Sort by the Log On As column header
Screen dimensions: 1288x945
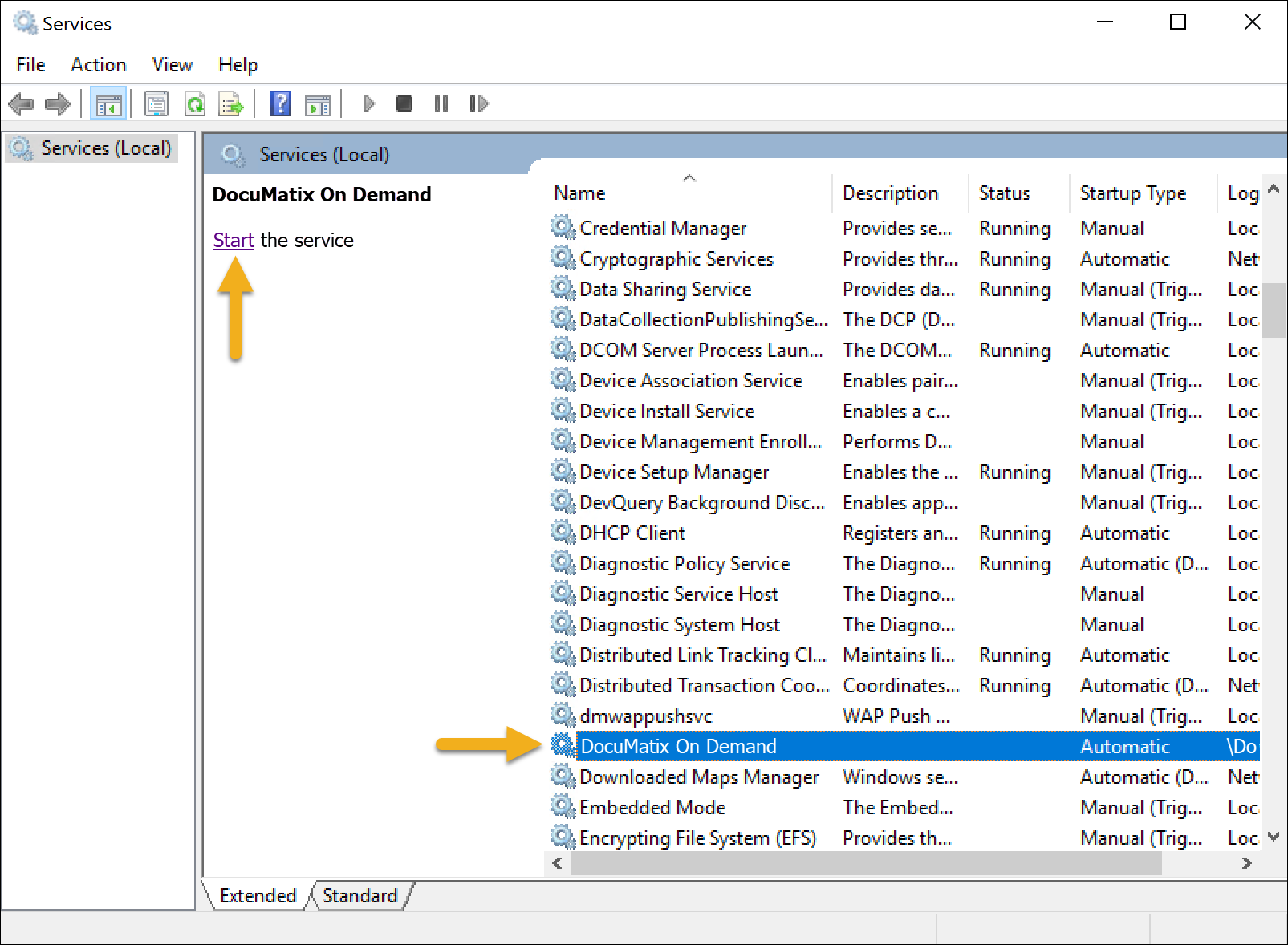[x=1240, y=193]
